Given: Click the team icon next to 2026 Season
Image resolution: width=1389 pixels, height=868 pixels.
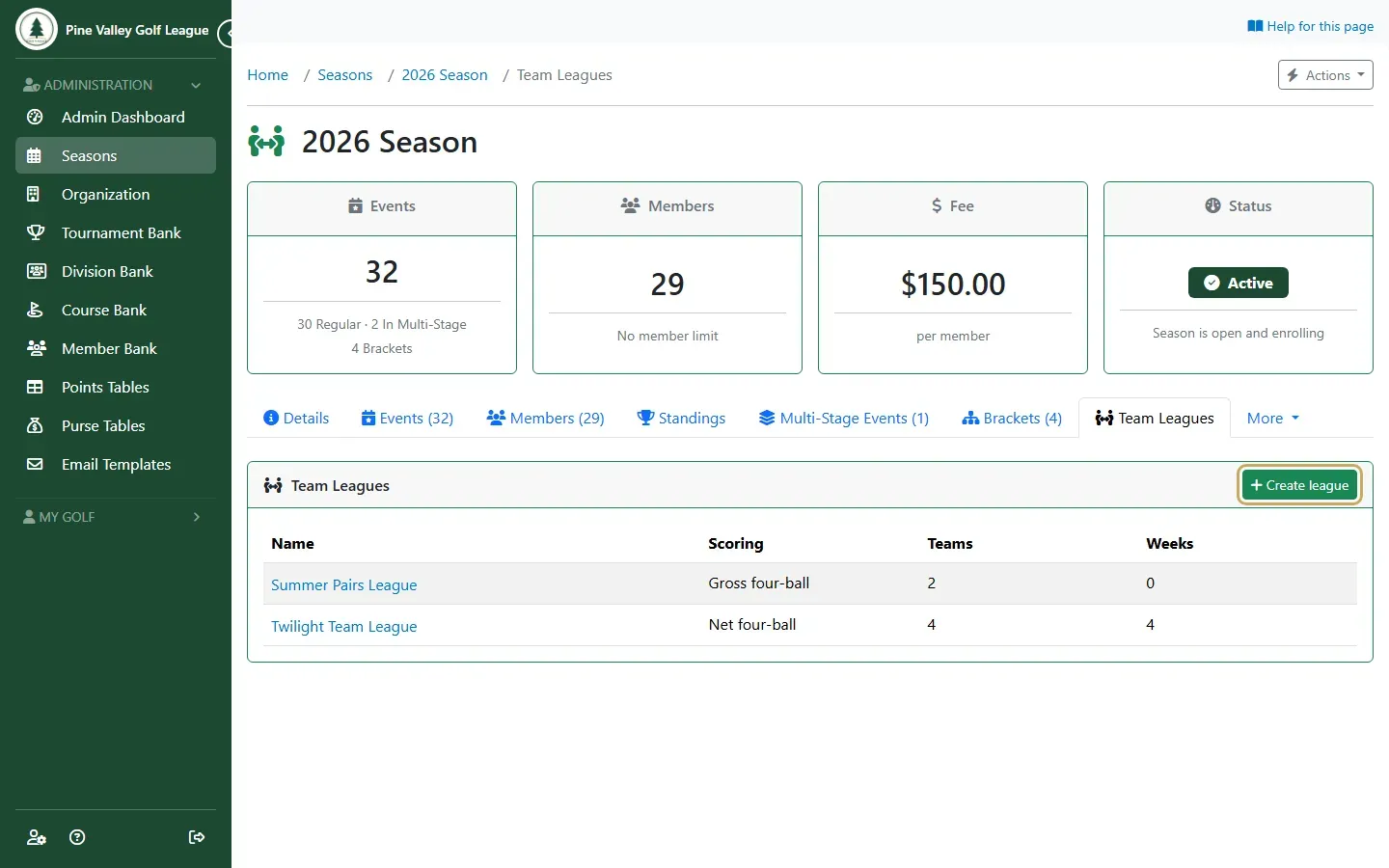Looking at the screenshot, I should tap(266, 142).
